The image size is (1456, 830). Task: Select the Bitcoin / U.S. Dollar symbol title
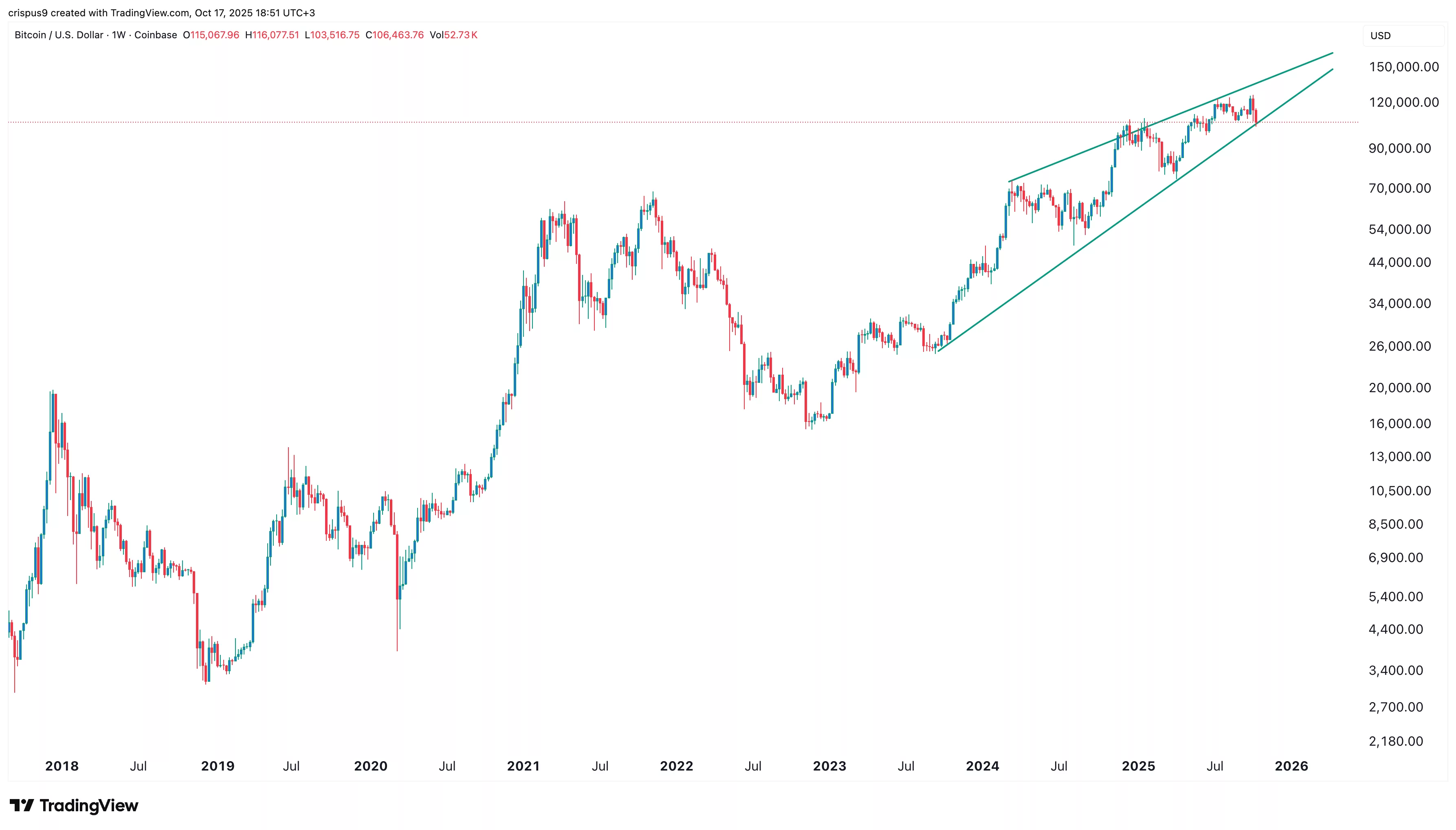point(59,35)
